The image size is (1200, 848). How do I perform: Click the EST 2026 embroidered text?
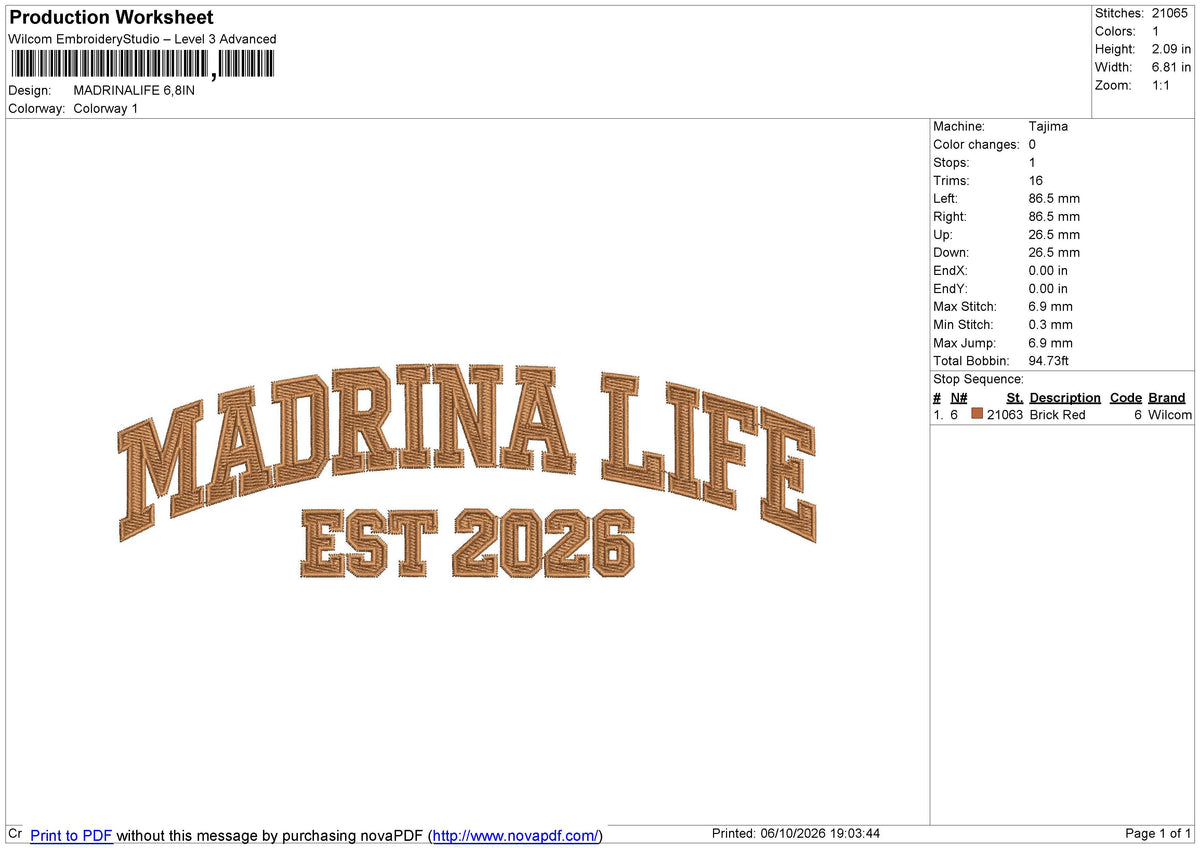click(467, 543)
